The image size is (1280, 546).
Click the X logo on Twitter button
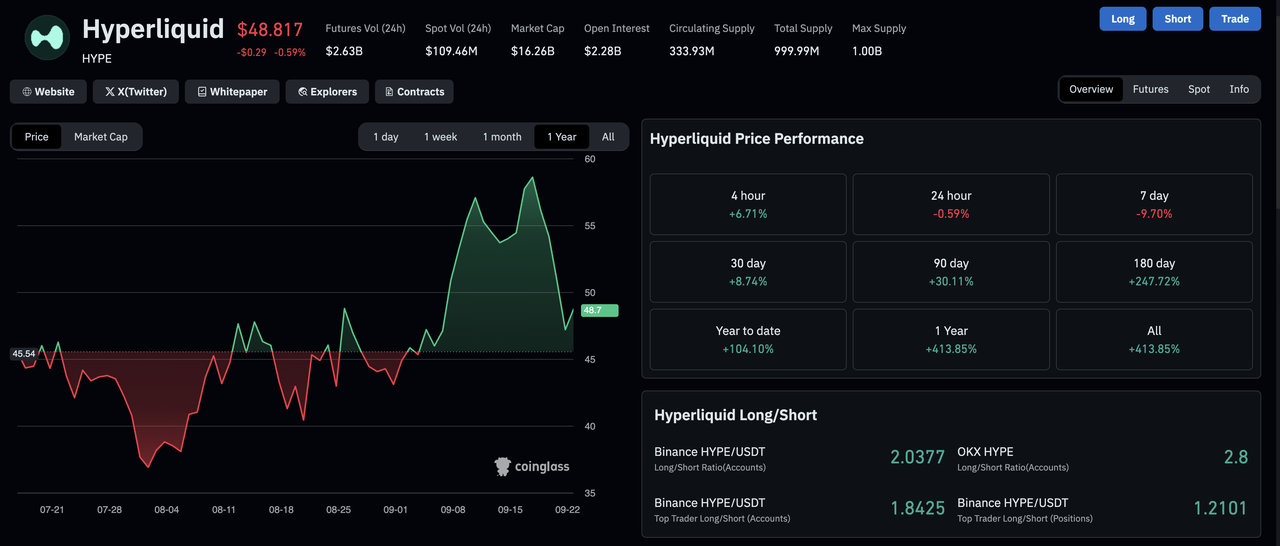coord(110,92)
